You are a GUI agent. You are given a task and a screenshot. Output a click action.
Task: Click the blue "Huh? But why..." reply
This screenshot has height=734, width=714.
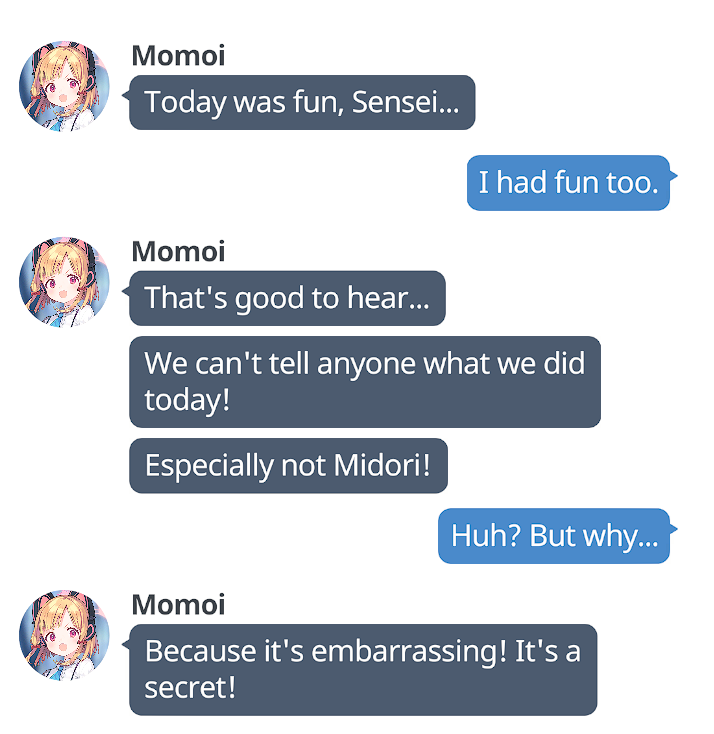[x=554, y=536]
